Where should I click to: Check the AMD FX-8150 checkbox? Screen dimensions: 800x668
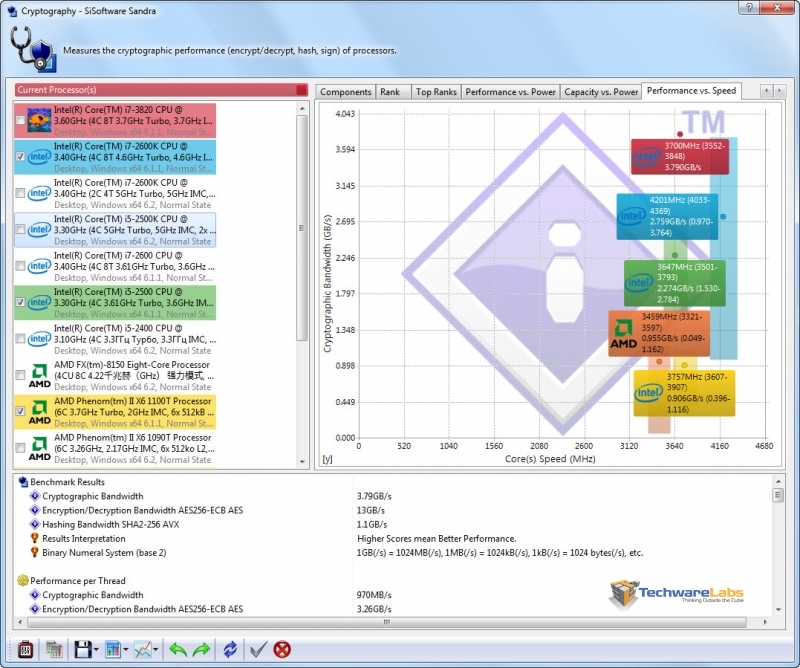20,375
